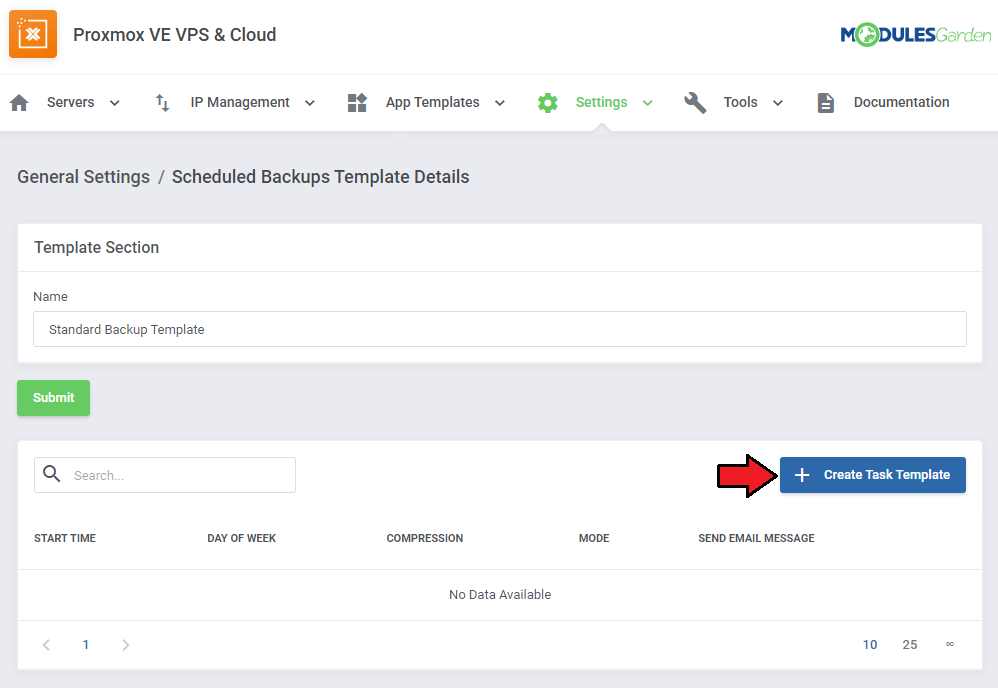The height and width of the screenshot is (688, 998).
Task: Click the magnifier icon in search box
Action: click(x=52, y=474)
